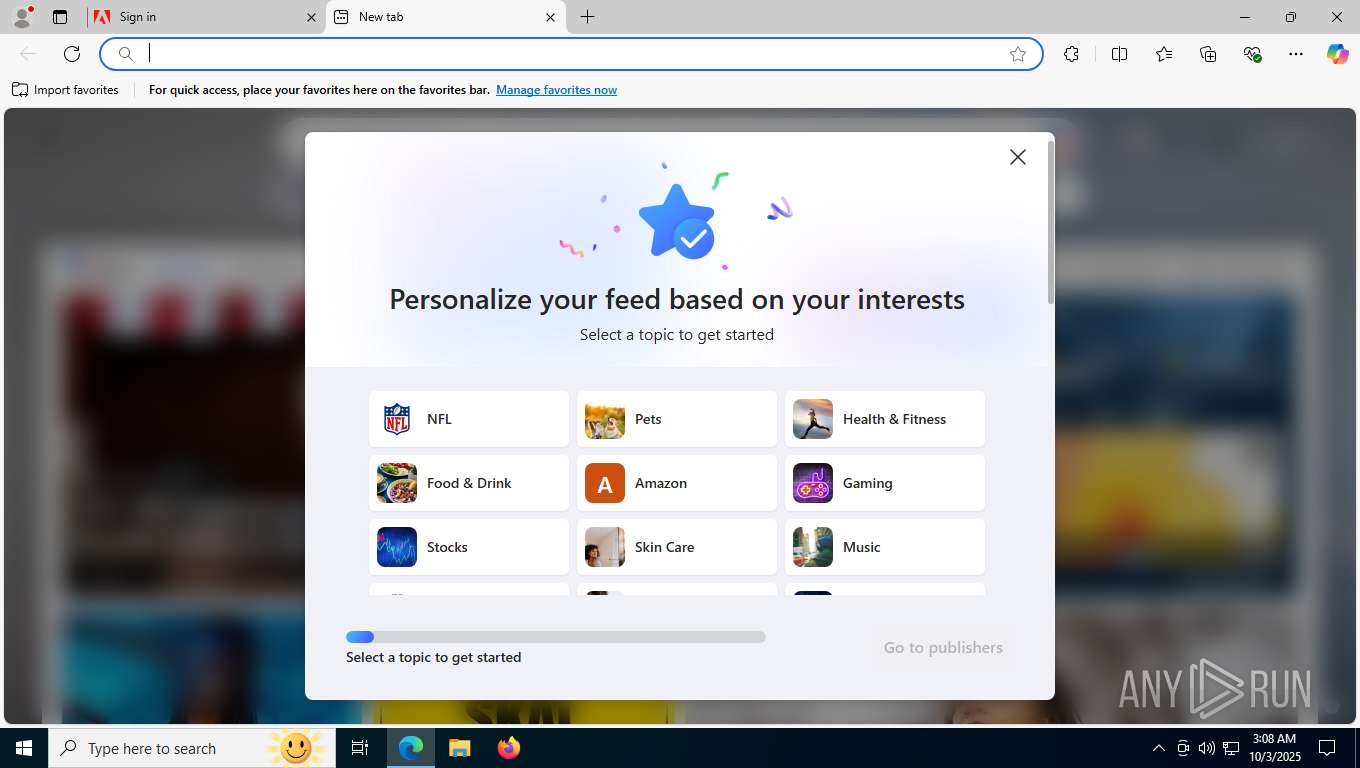Click the dialog vertical scrollbar

(x=1050, y=222)
